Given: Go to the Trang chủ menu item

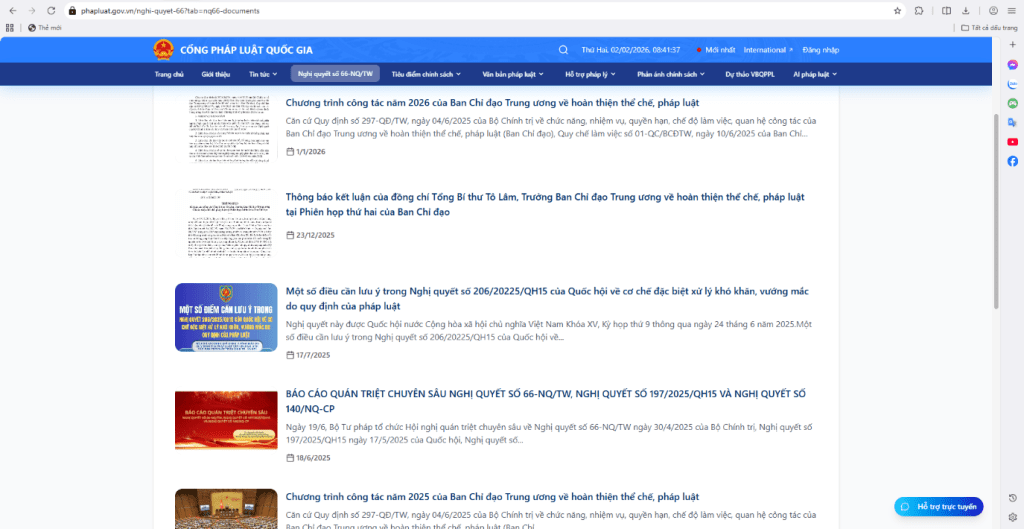Looking at the screenshot, I should 169,74.
